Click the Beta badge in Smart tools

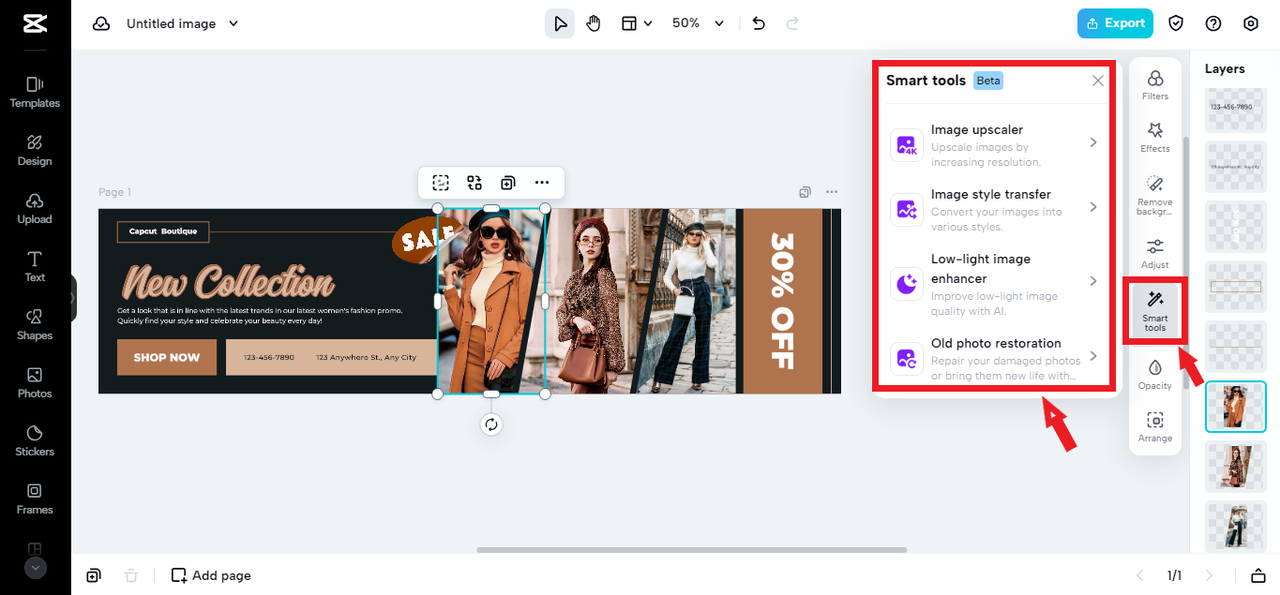988,81
